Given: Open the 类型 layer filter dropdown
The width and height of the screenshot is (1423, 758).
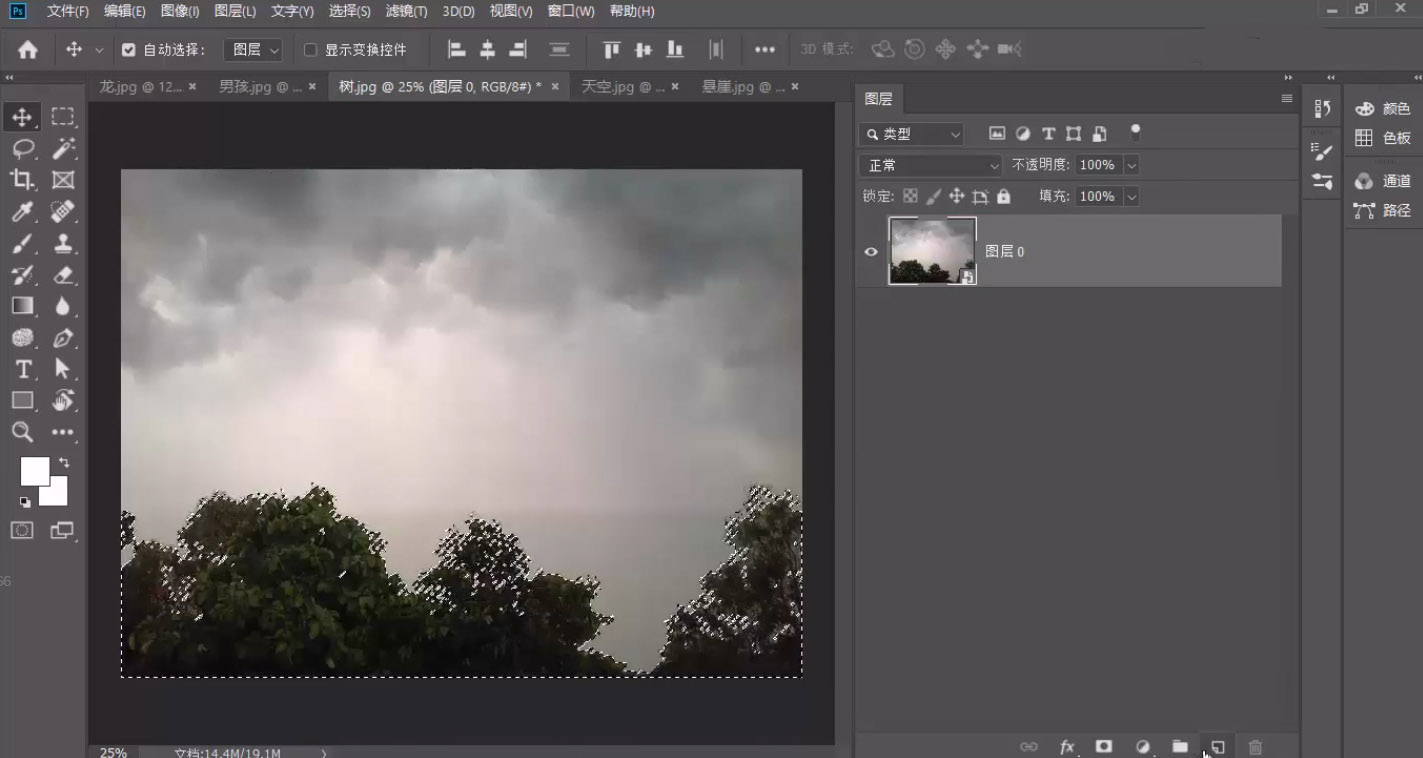Looking at the screenshot, I should click(912, 134).
